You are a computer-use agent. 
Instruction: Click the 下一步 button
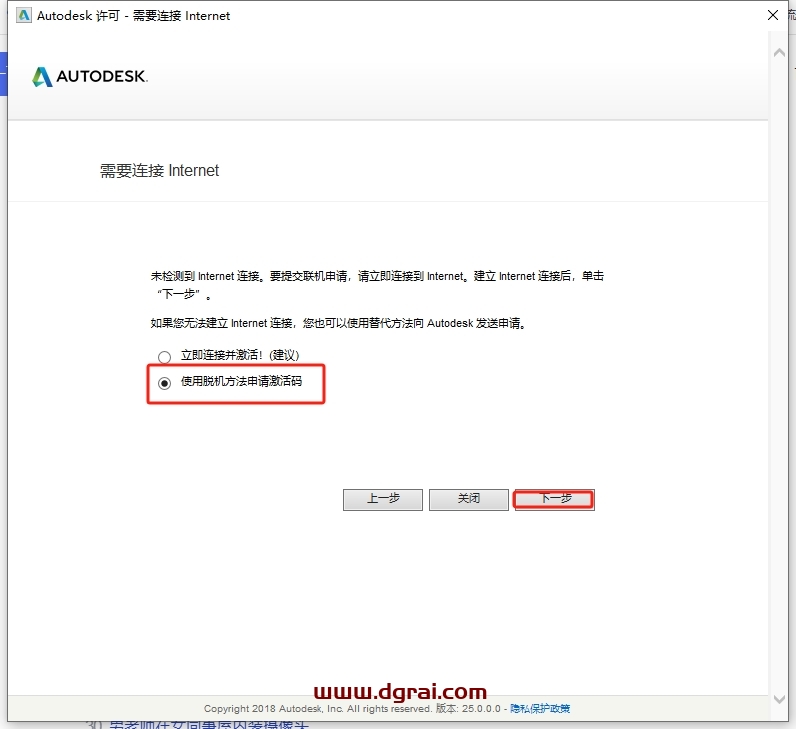point(554,500)
